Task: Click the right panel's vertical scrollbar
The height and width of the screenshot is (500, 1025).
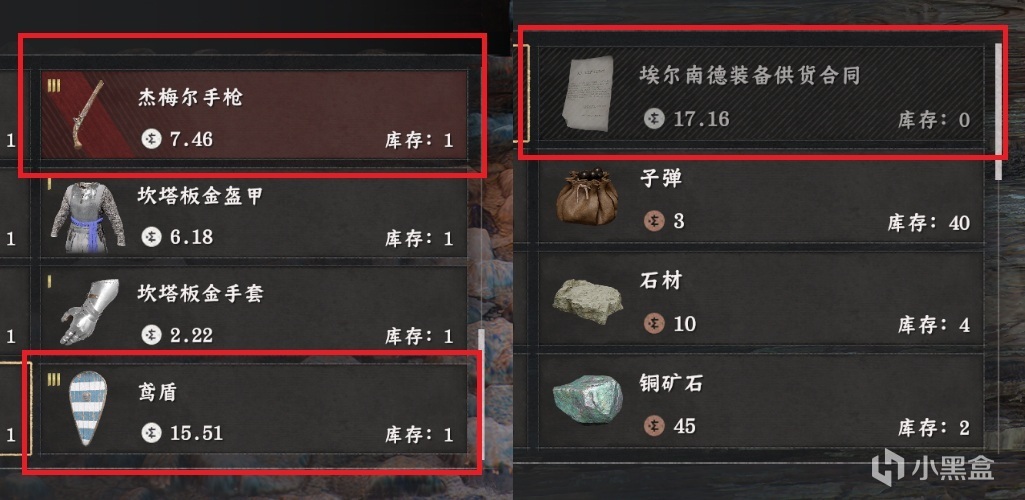Action: (998, 111)
